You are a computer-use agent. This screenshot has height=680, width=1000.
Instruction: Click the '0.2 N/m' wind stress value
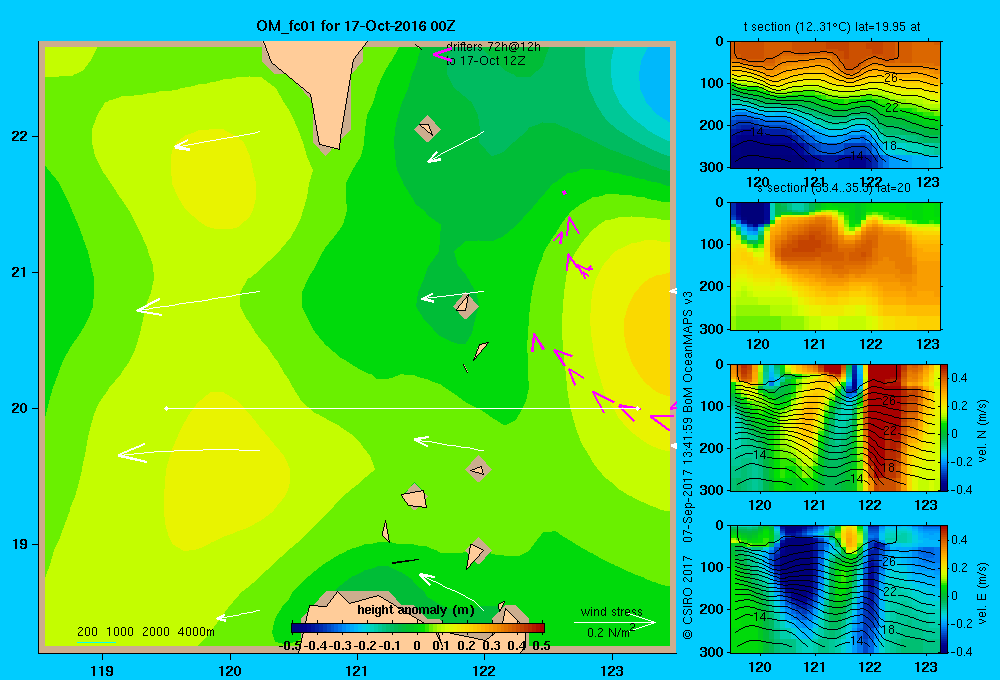609,632
